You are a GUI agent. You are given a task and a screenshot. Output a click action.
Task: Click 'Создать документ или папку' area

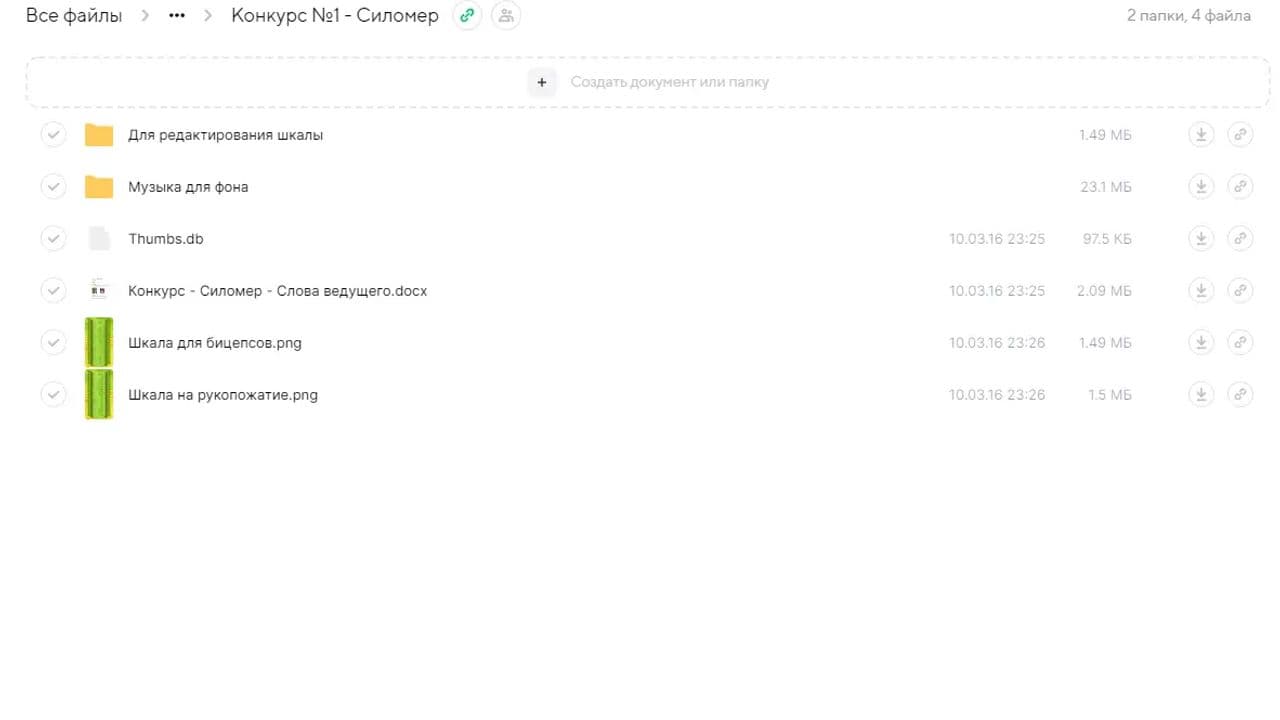coord(669,82)
